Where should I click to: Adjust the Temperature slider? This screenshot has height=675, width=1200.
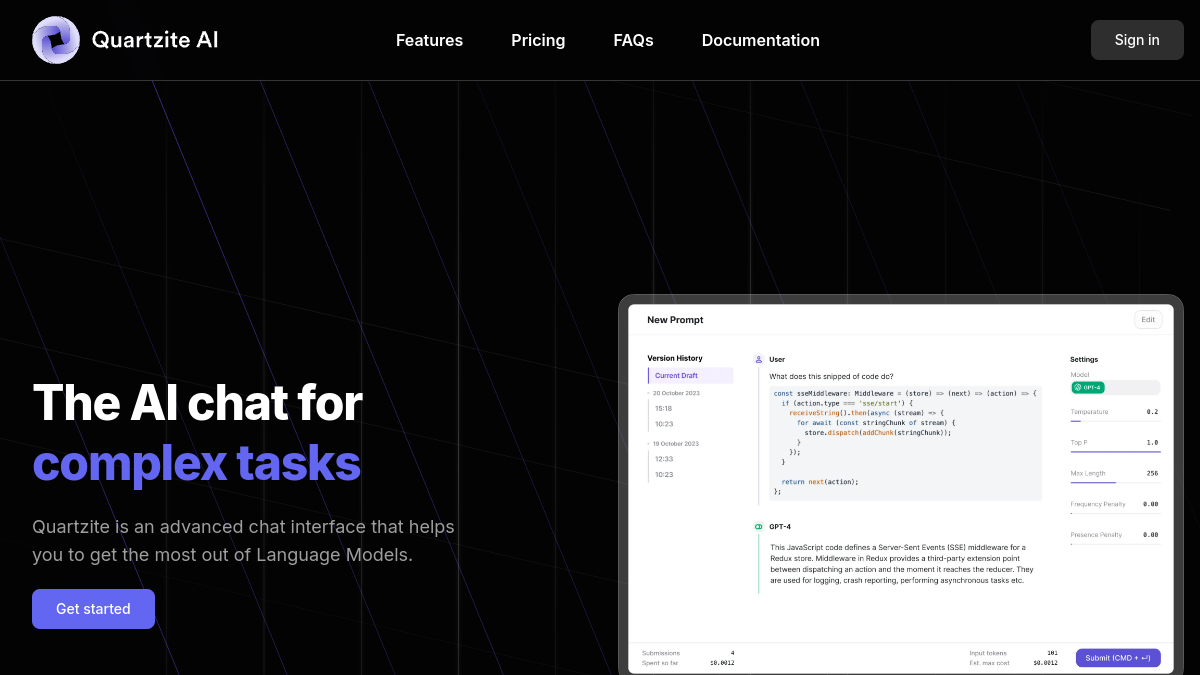click(1115, 421)
